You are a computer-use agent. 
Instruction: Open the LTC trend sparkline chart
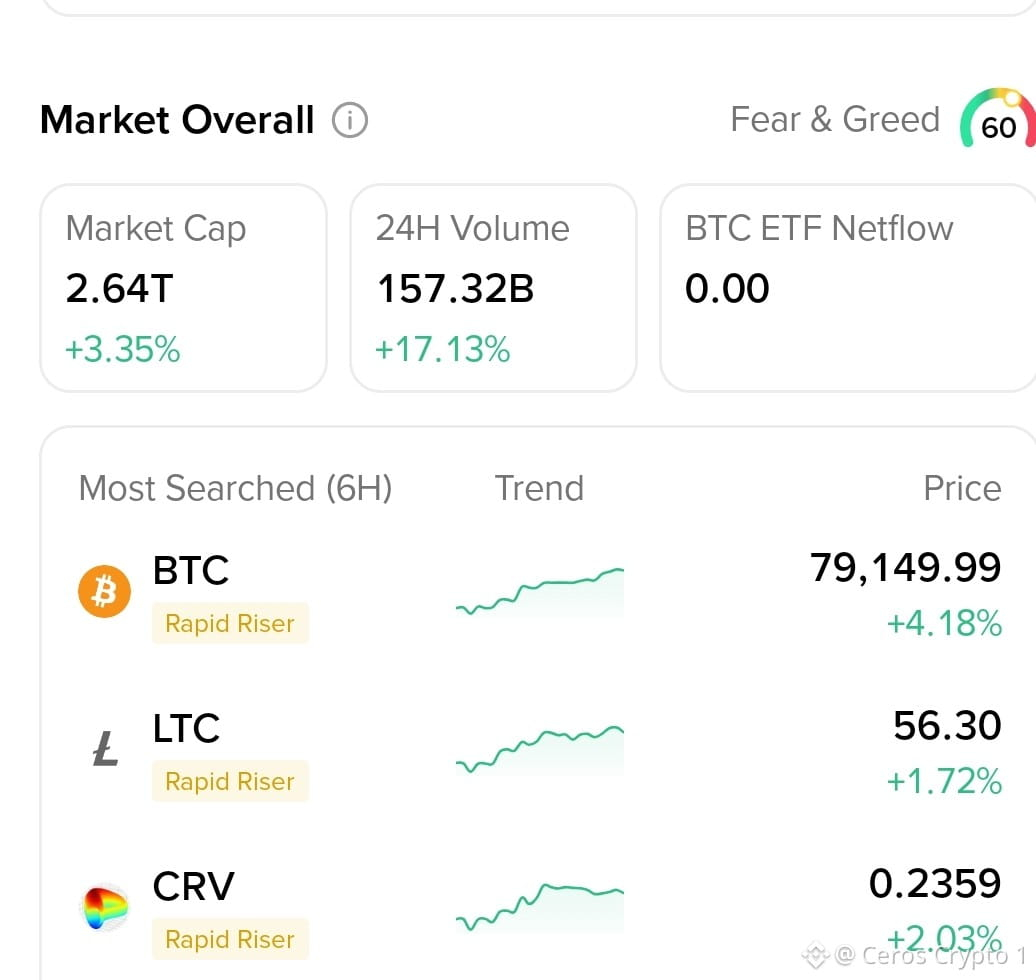tap(540, 749)
